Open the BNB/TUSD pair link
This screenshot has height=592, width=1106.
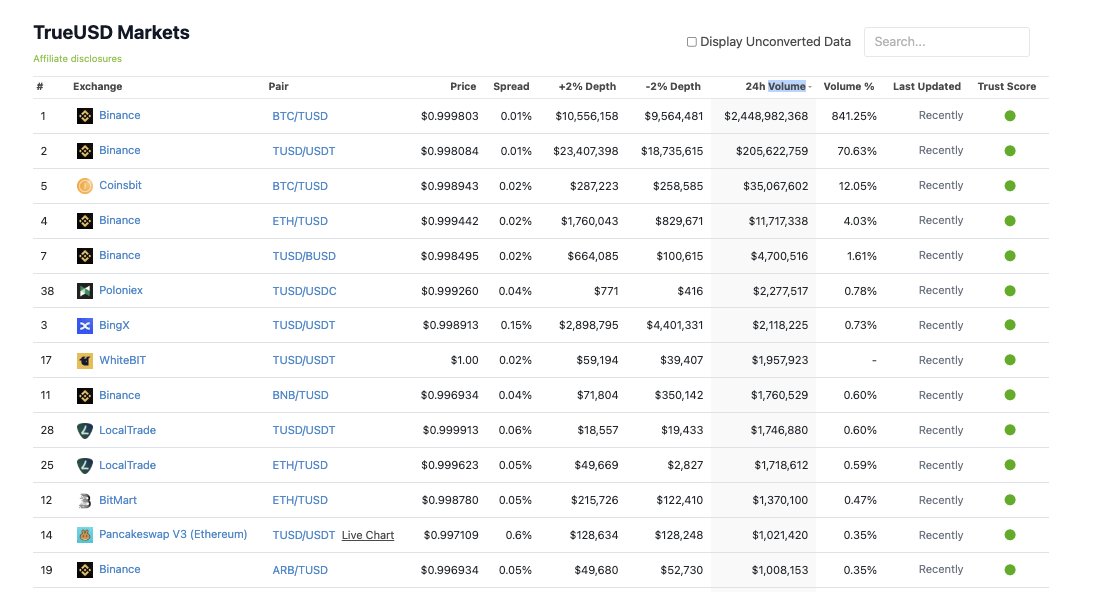coord(300,395)
